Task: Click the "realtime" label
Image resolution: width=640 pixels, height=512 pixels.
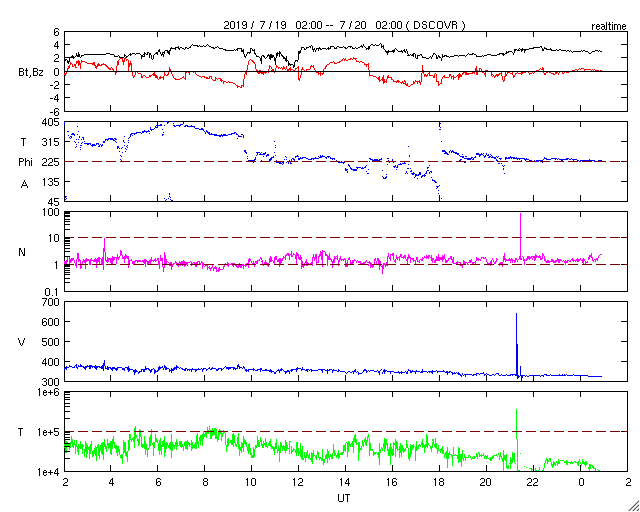Action: pyautogui.click(x=609, y=27)
